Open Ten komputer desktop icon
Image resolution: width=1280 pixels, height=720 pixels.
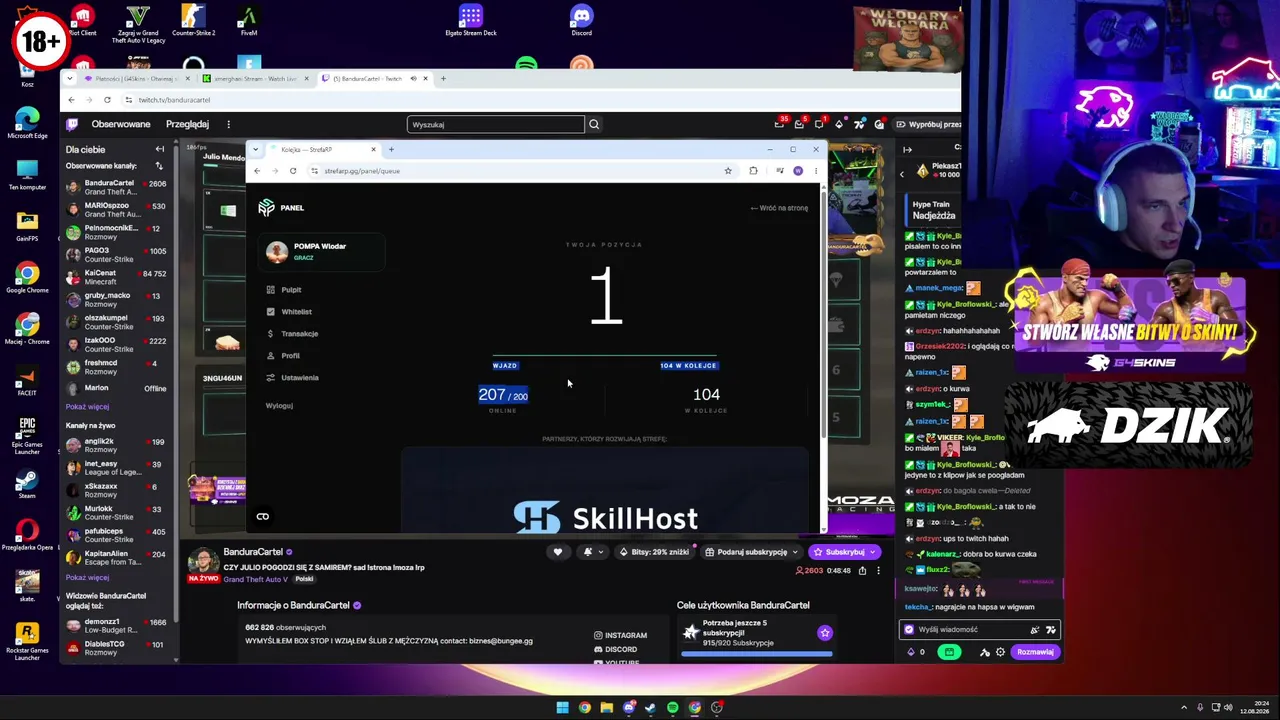point(27,174)
